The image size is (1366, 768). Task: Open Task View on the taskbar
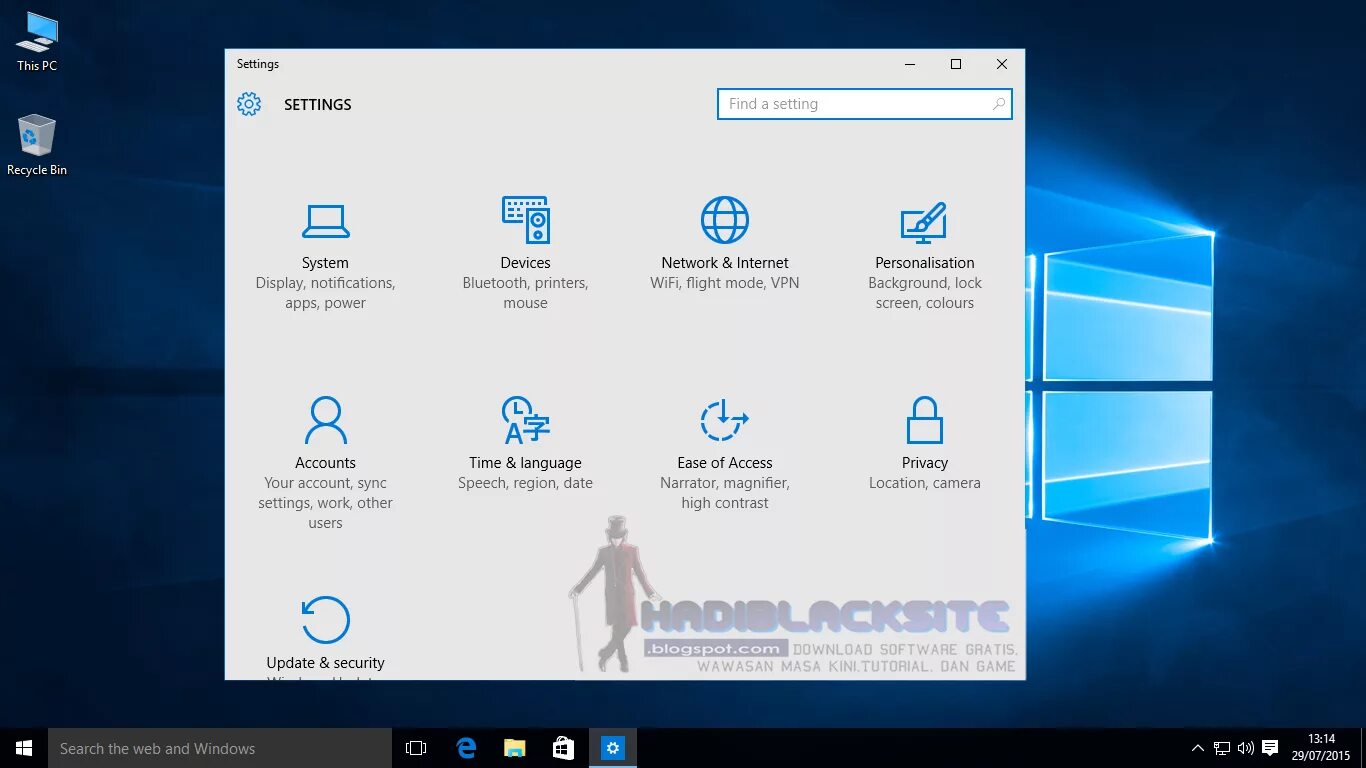pyautogui.click(x=416, y=748)
